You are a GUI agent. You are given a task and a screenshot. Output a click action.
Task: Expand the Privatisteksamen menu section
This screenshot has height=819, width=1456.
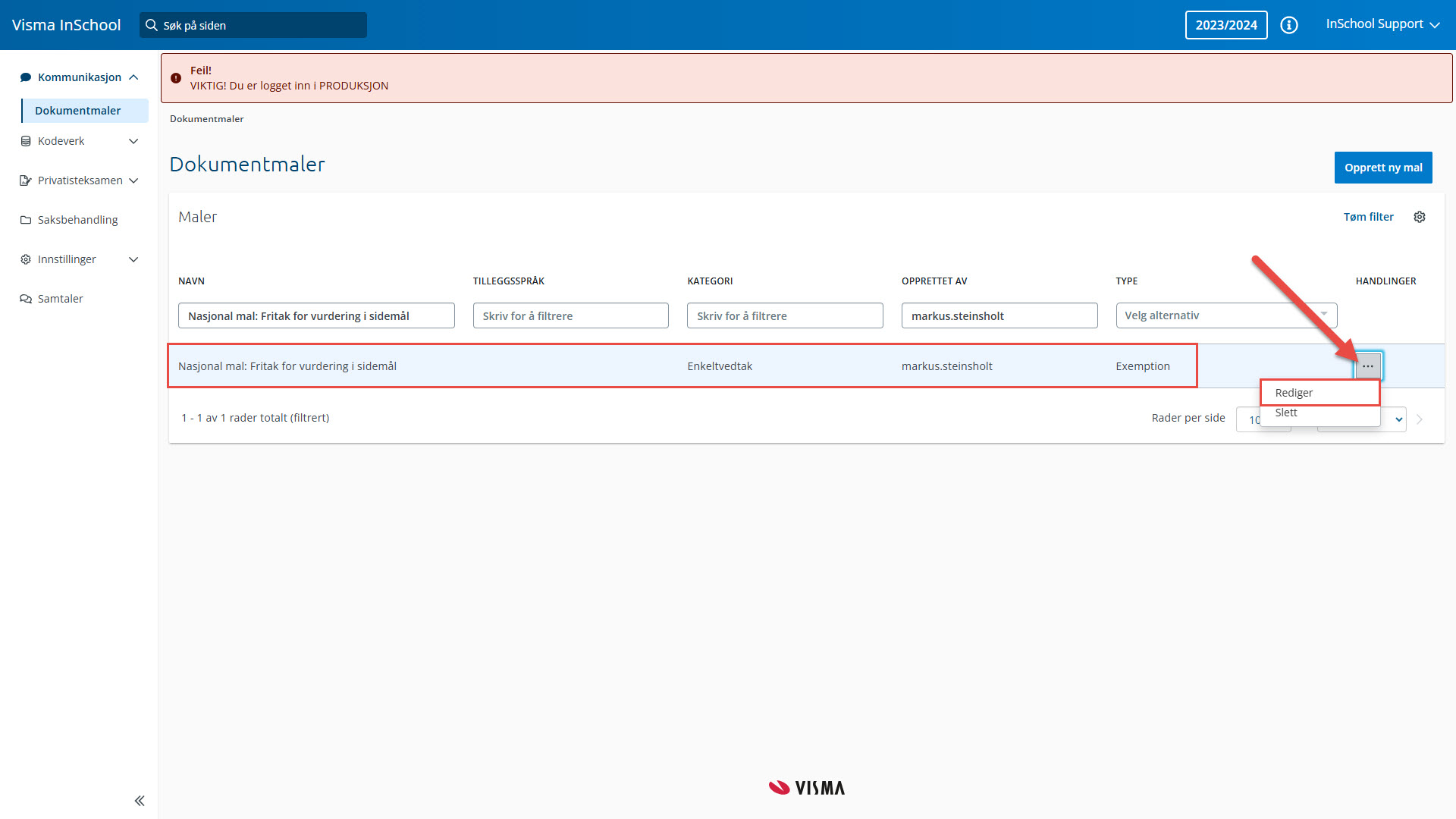[x=133, y=180]
